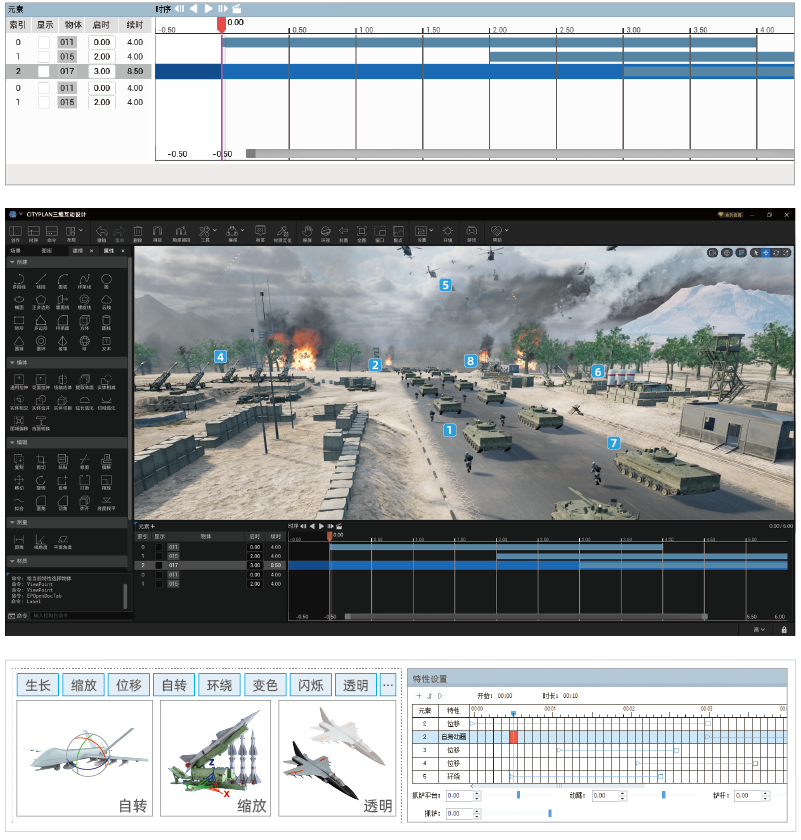
Task: Toggle display checkbox for first 011 row
Action: tap(44, 42)
